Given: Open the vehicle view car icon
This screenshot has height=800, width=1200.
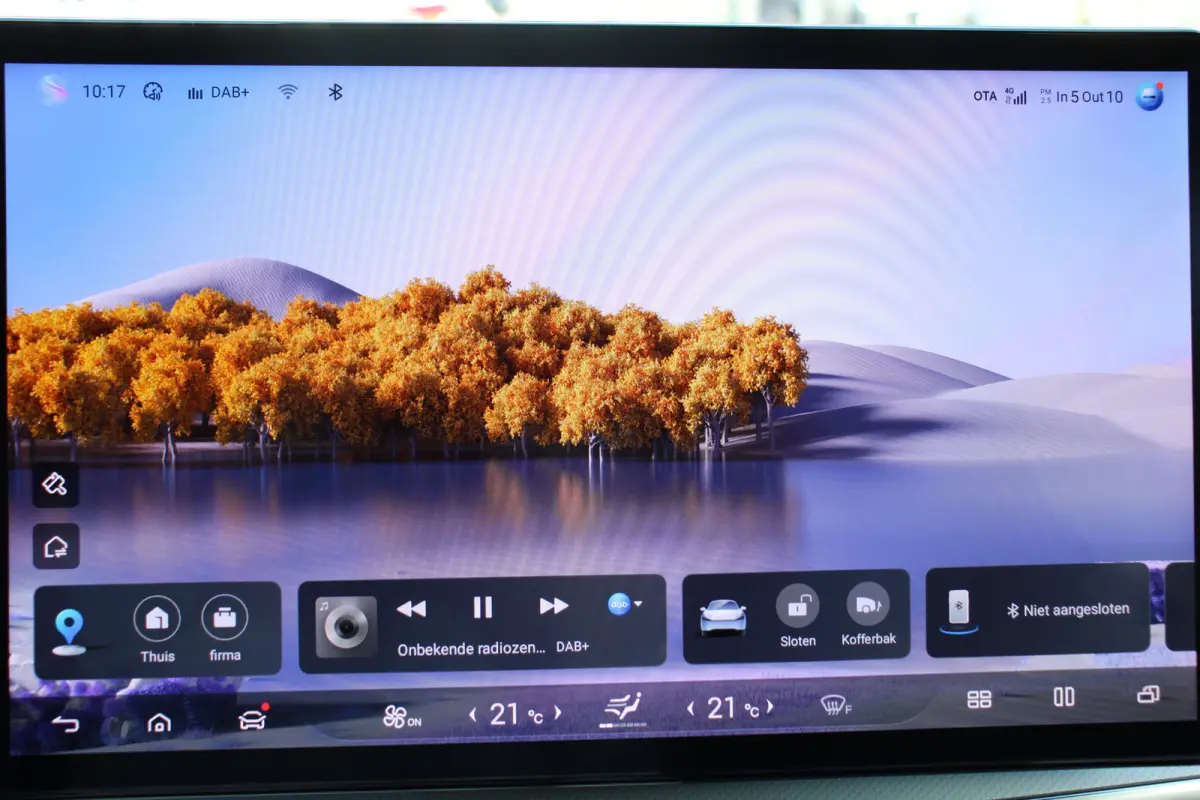Looking at the screenshot, I should click(x=723, y=616).
